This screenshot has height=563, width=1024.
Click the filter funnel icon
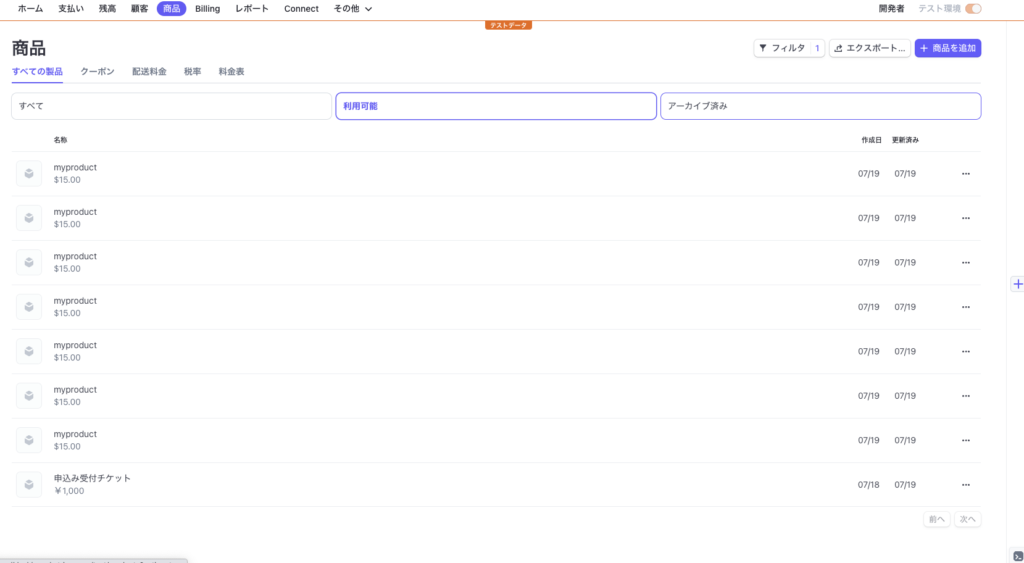763,48
